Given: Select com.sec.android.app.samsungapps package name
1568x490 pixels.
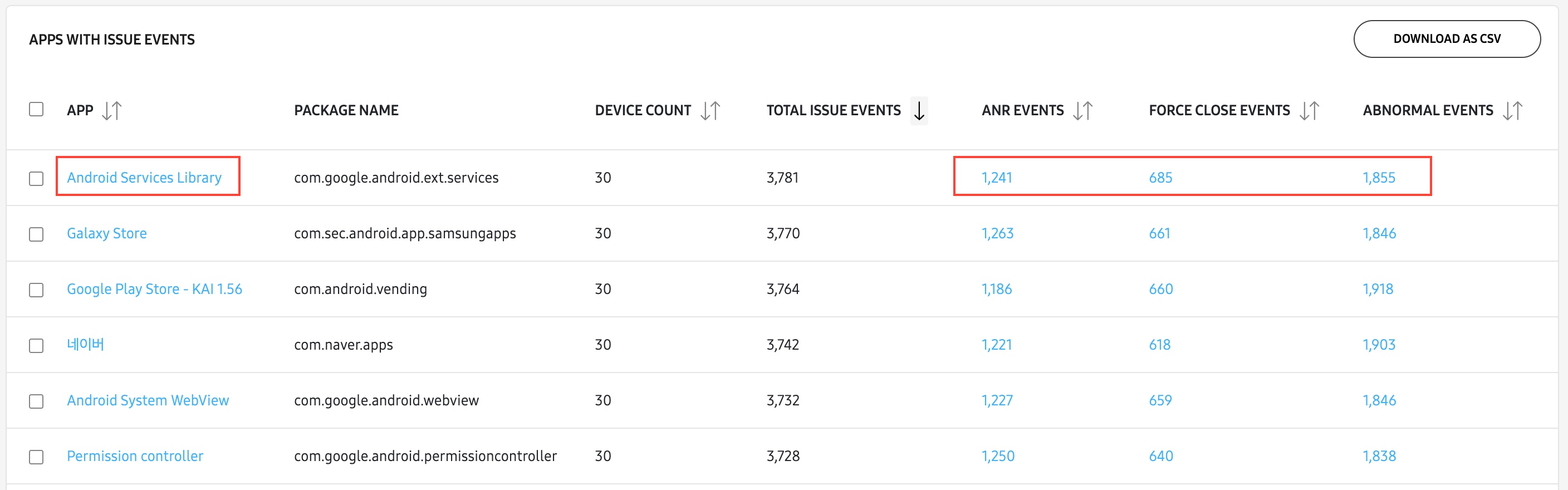Looking at the screenshot, I should point(405,233).
